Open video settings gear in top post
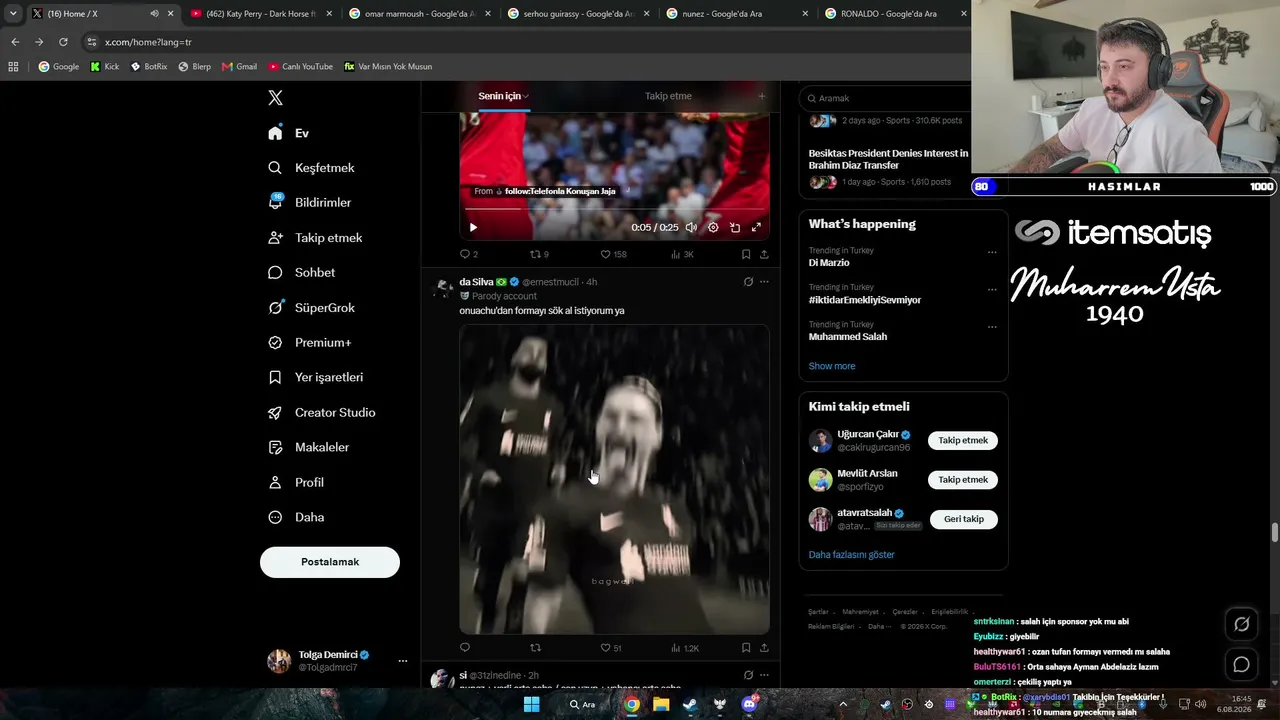 click(x=713, y=227)
